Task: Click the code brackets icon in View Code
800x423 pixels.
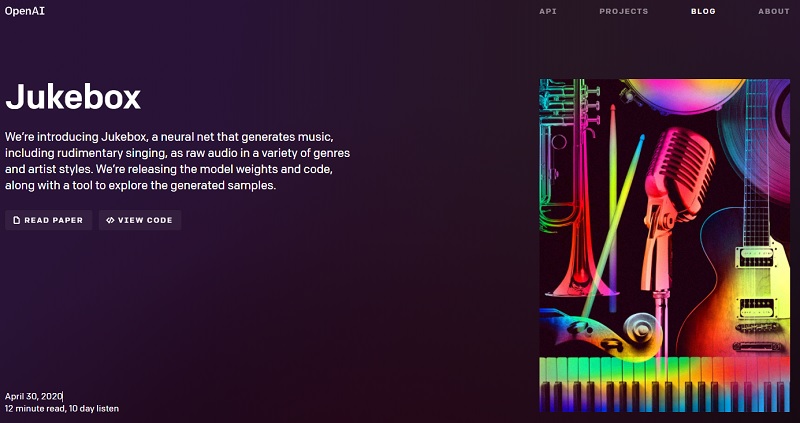Action: point(110,220)
